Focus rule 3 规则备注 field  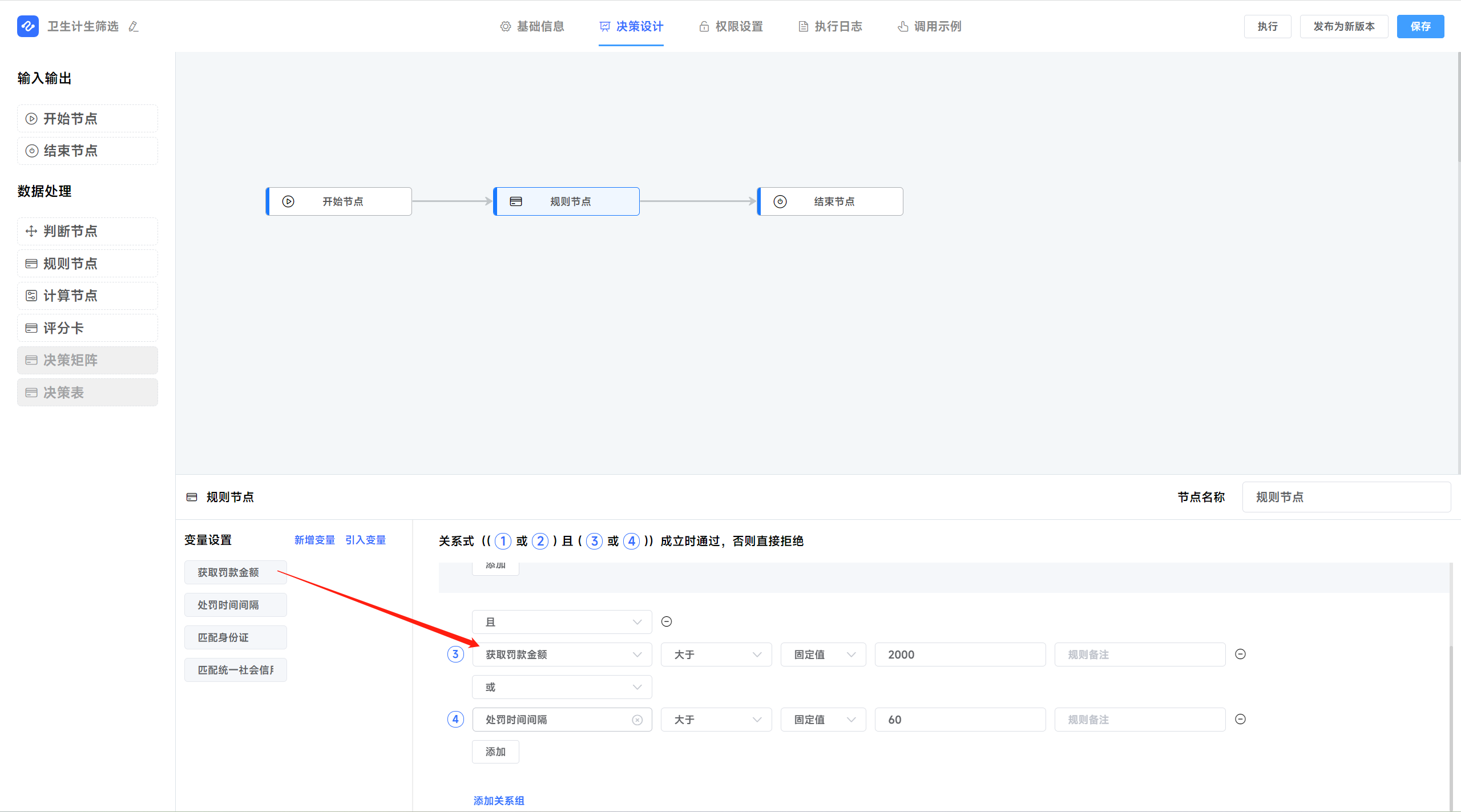tap(1140, 655)
